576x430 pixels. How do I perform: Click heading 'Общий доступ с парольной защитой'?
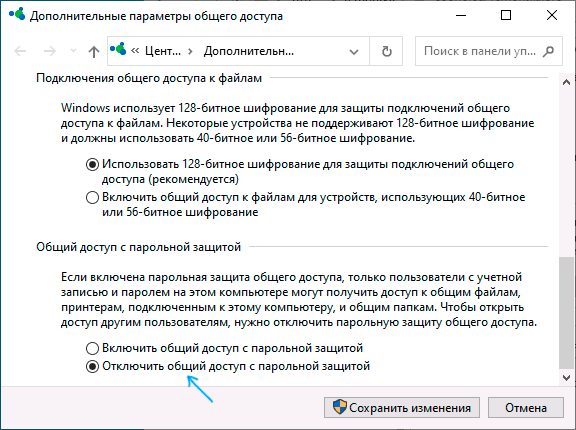pyautogui.click(x=138, y=247)
